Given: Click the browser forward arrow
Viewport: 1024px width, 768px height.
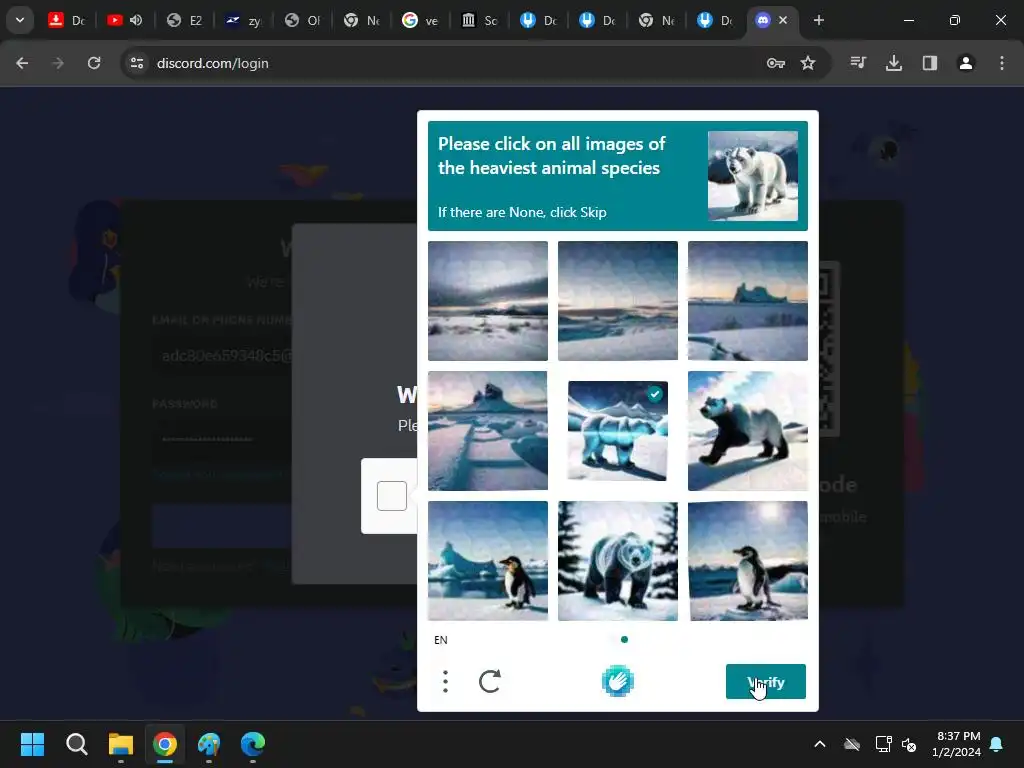Looking at the screenshot, I should pos(58,63).
